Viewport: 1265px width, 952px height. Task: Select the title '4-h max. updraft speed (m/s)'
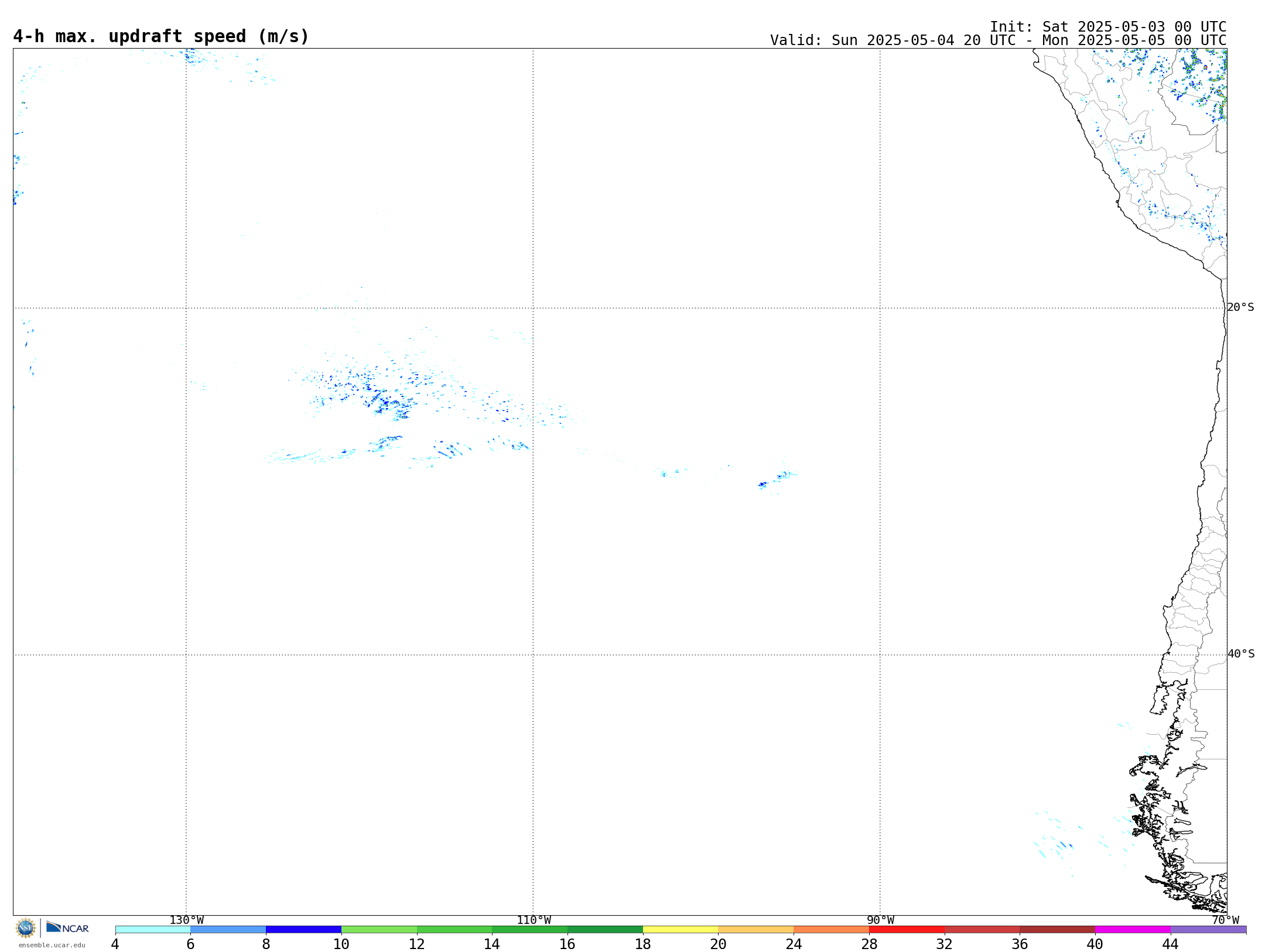pos(161,36)
